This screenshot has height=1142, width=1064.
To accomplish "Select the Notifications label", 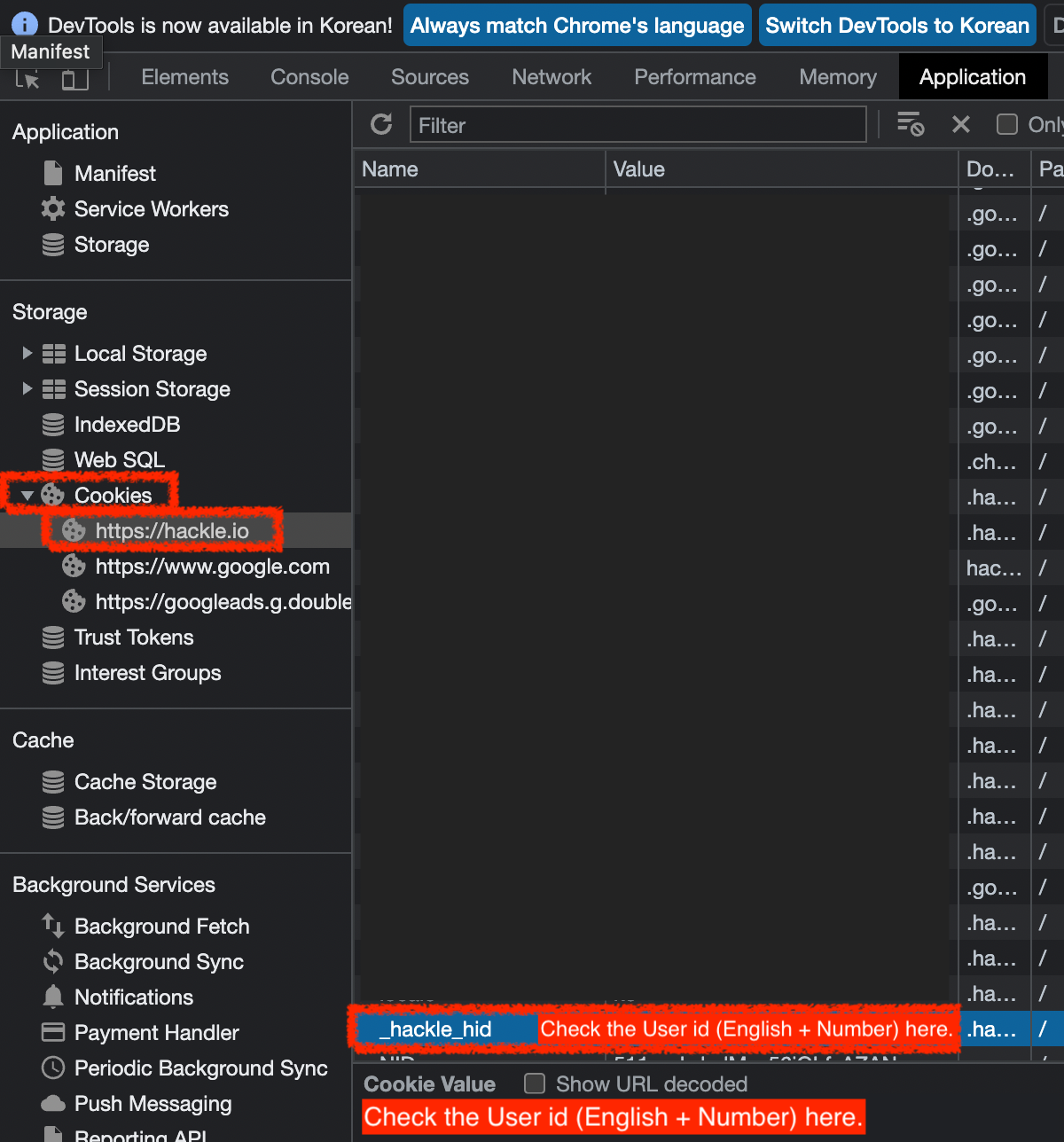I will pyautogui.click(x=134, y=997).
